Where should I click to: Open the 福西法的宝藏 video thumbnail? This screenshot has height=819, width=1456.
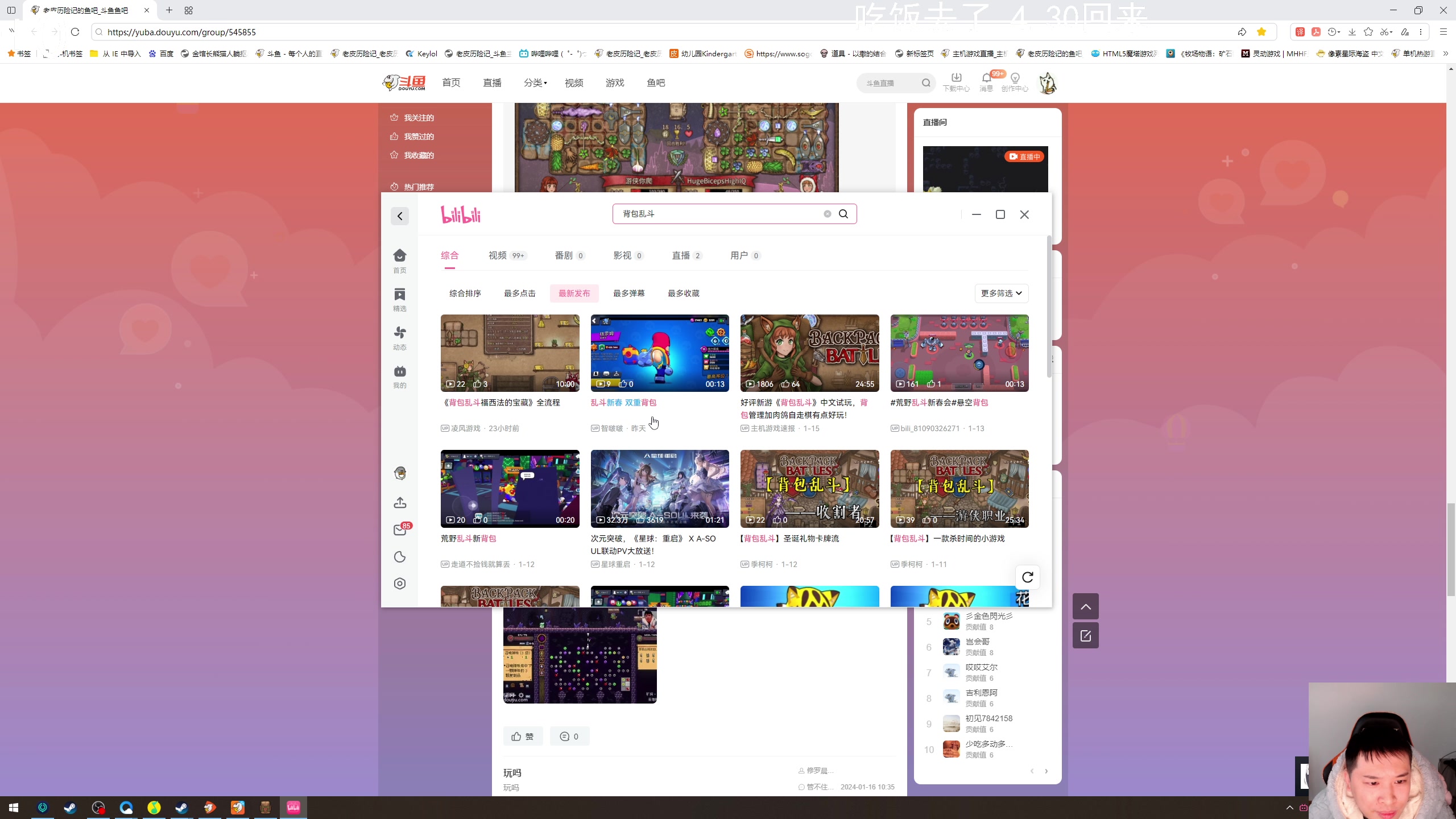[x=510, y=353]
